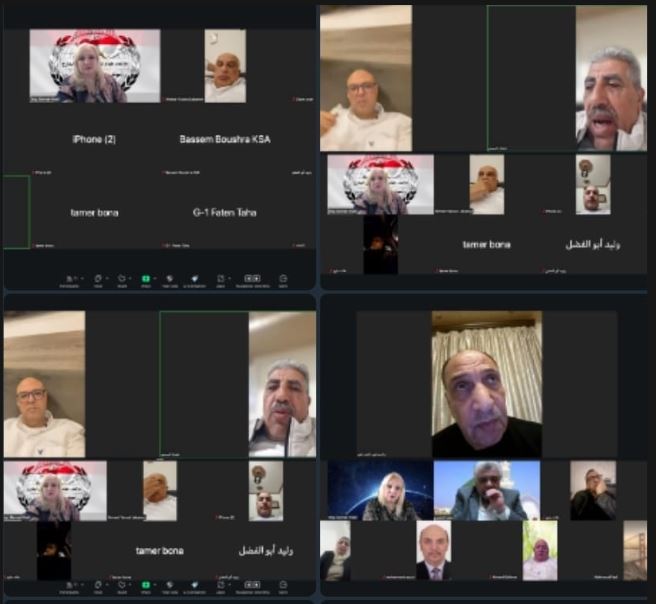Open Apps in the bottom-left window toolbar
Screen dimensions: 656x604
coord(219,585)
